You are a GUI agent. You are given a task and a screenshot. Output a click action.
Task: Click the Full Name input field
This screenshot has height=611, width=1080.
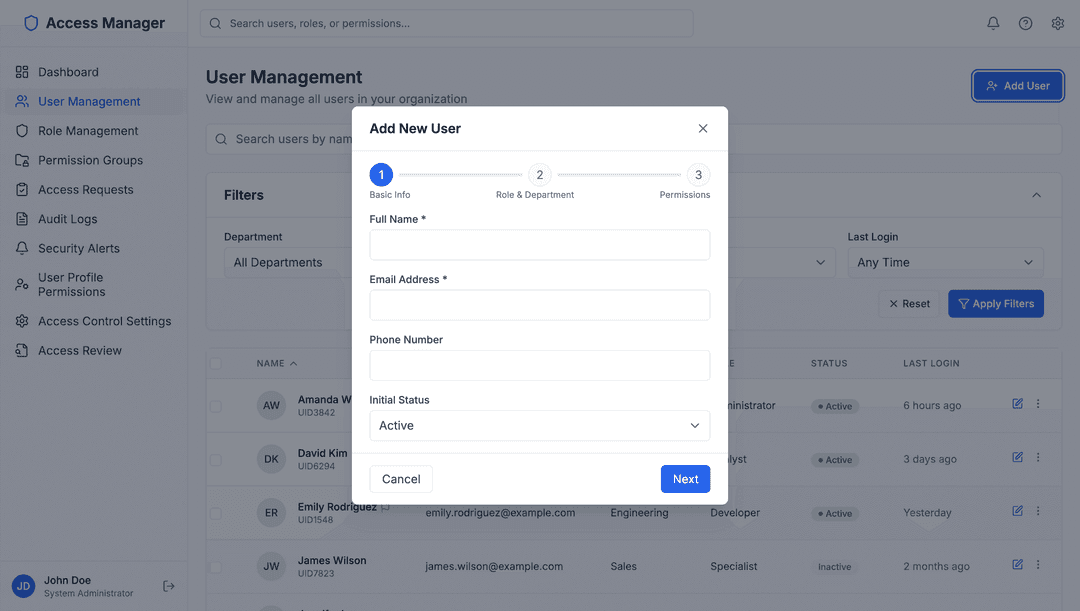pyautogui.click(x=539, y=244)
